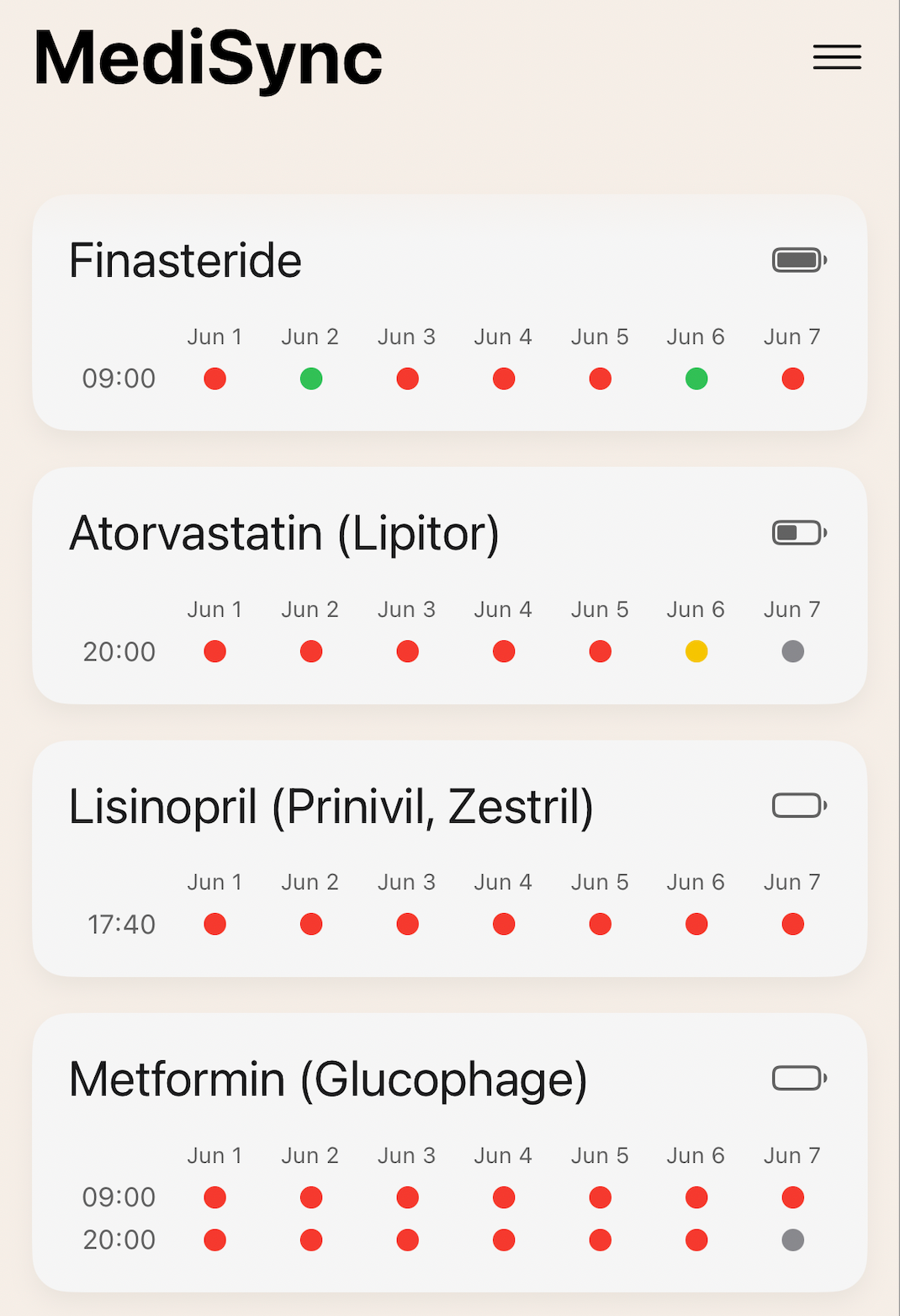Image resolution: width=900 pixels, height=1316 pixels.
Task: Select Metformin's 09:00 Jun 3 dose dot
Action: [x=408, y=1197]
